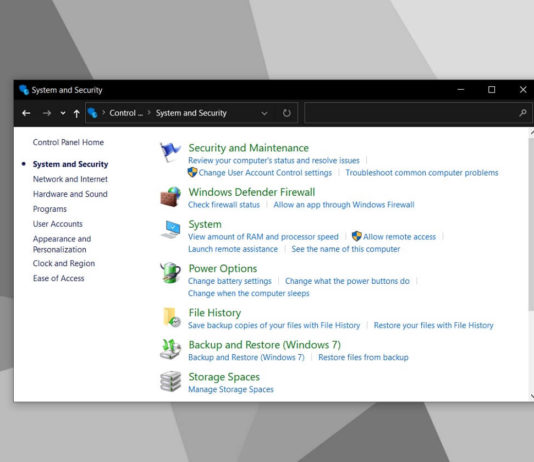Open Windows Defender Firewall heading
The height and width of the screenshot is (462, 534).
(252, 192)
